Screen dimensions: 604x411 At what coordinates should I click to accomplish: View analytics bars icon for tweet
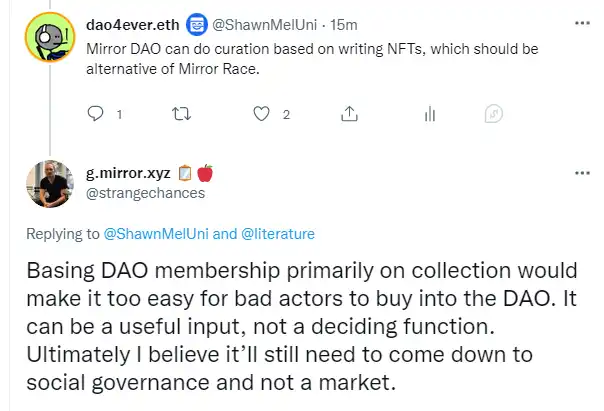[430, 114]
